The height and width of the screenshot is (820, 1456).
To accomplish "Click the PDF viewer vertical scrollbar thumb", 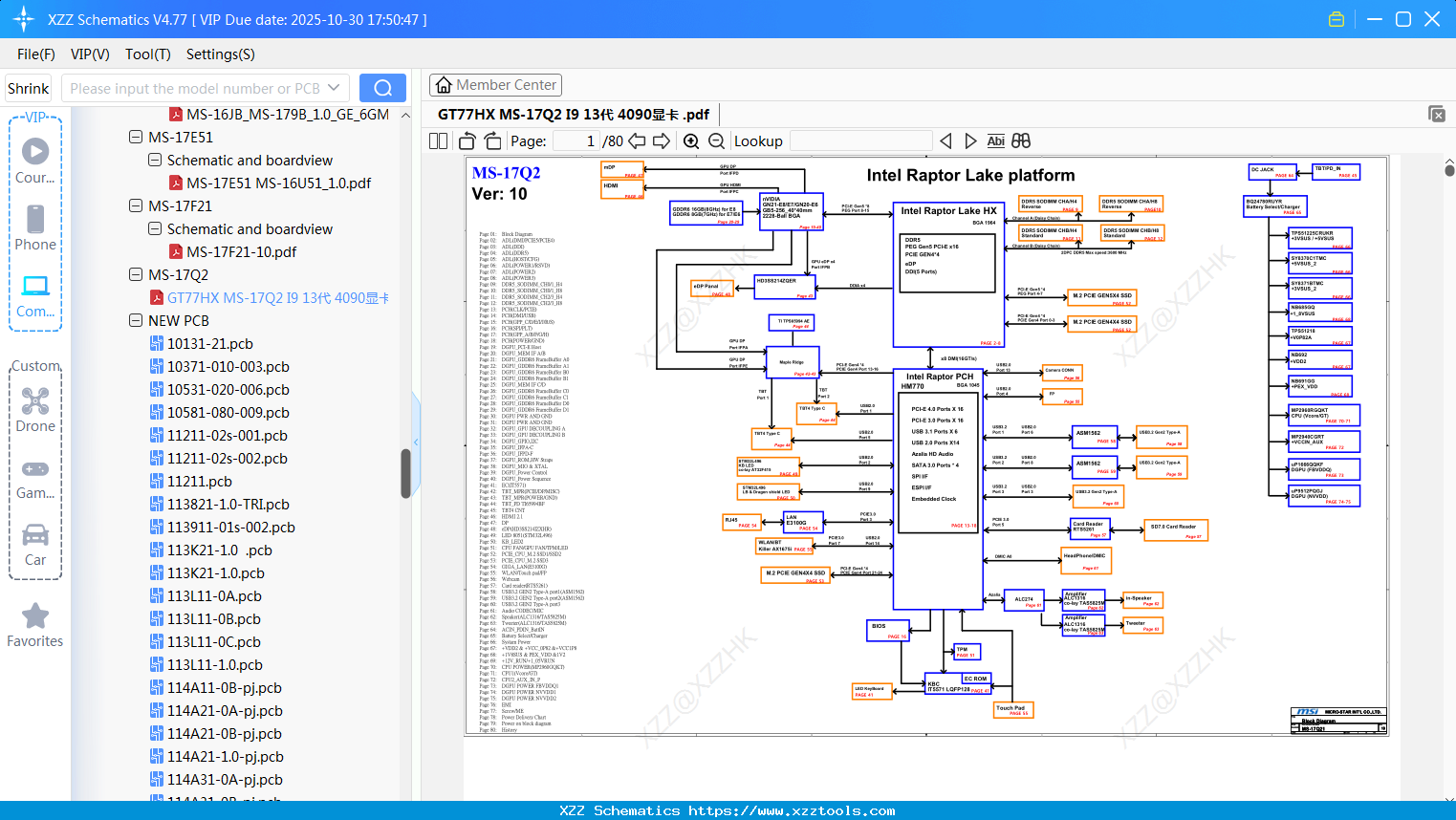I will (1449, 170).
